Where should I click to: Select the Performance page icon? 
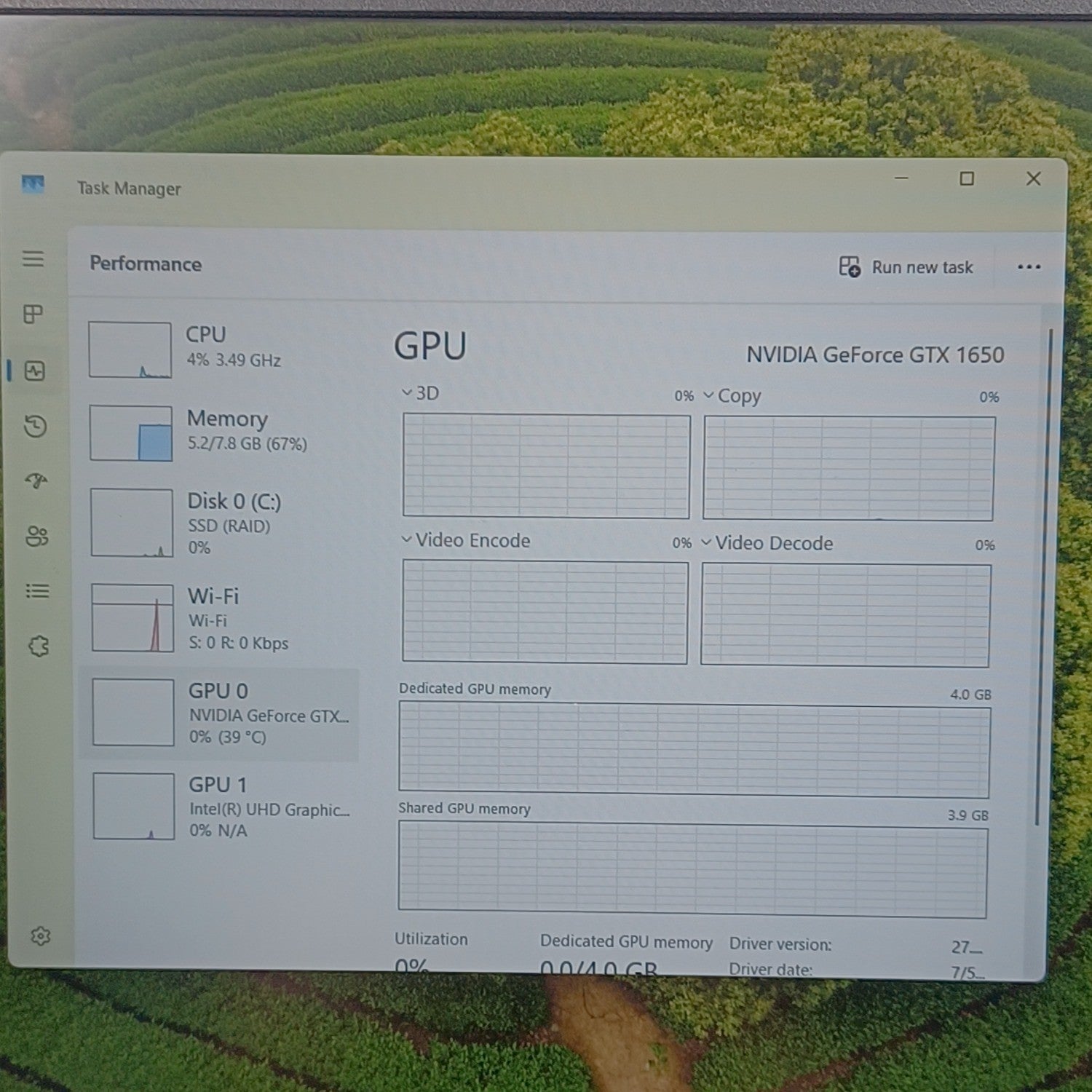tap(35, 371)
